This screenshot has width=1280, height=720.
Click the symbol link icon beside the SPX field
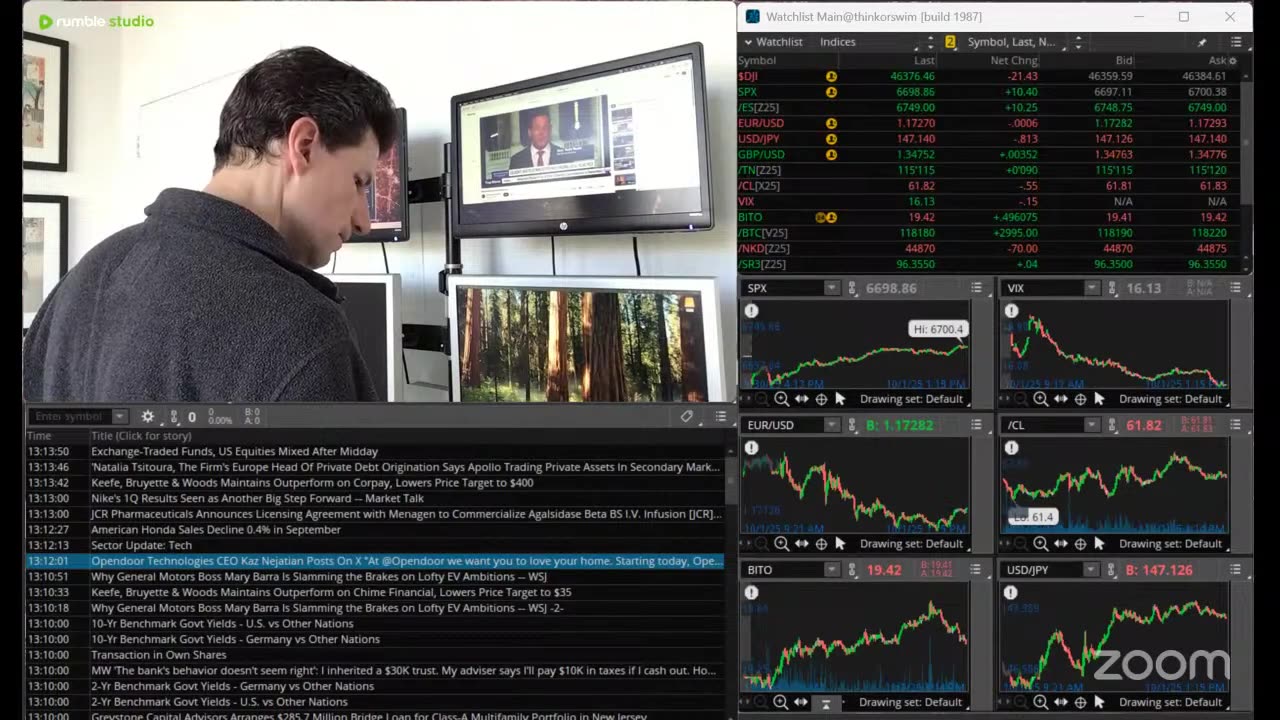[x=852, y=288]
